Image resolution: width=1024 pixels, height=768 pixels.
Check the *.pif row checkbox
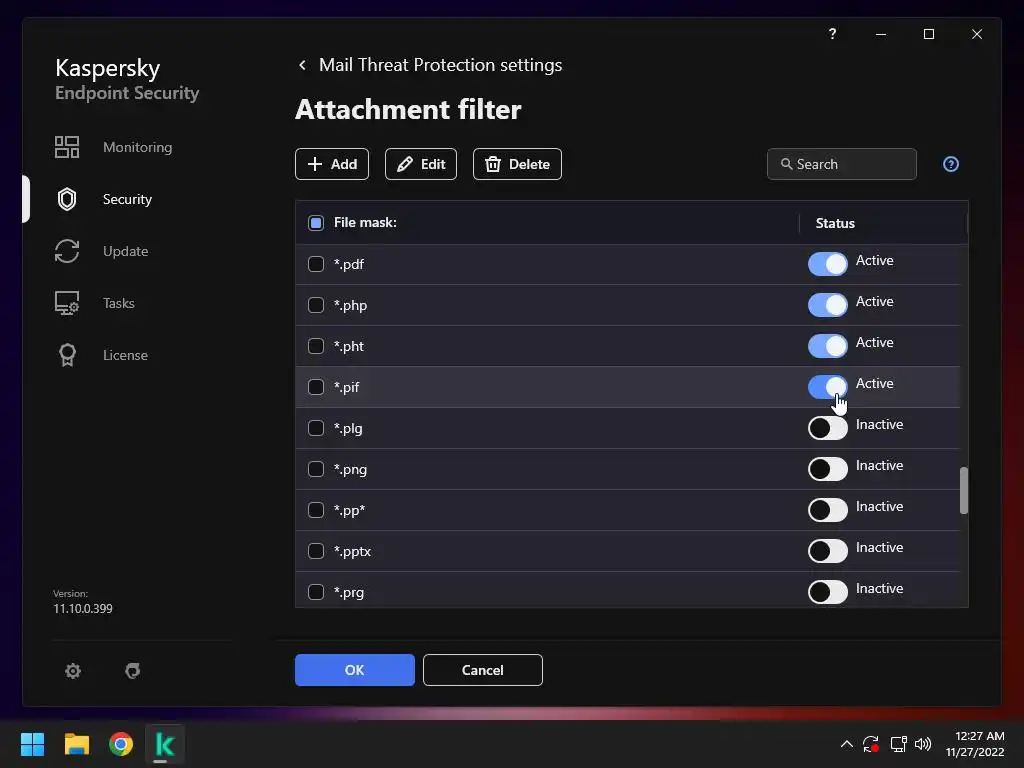point(315,387)
